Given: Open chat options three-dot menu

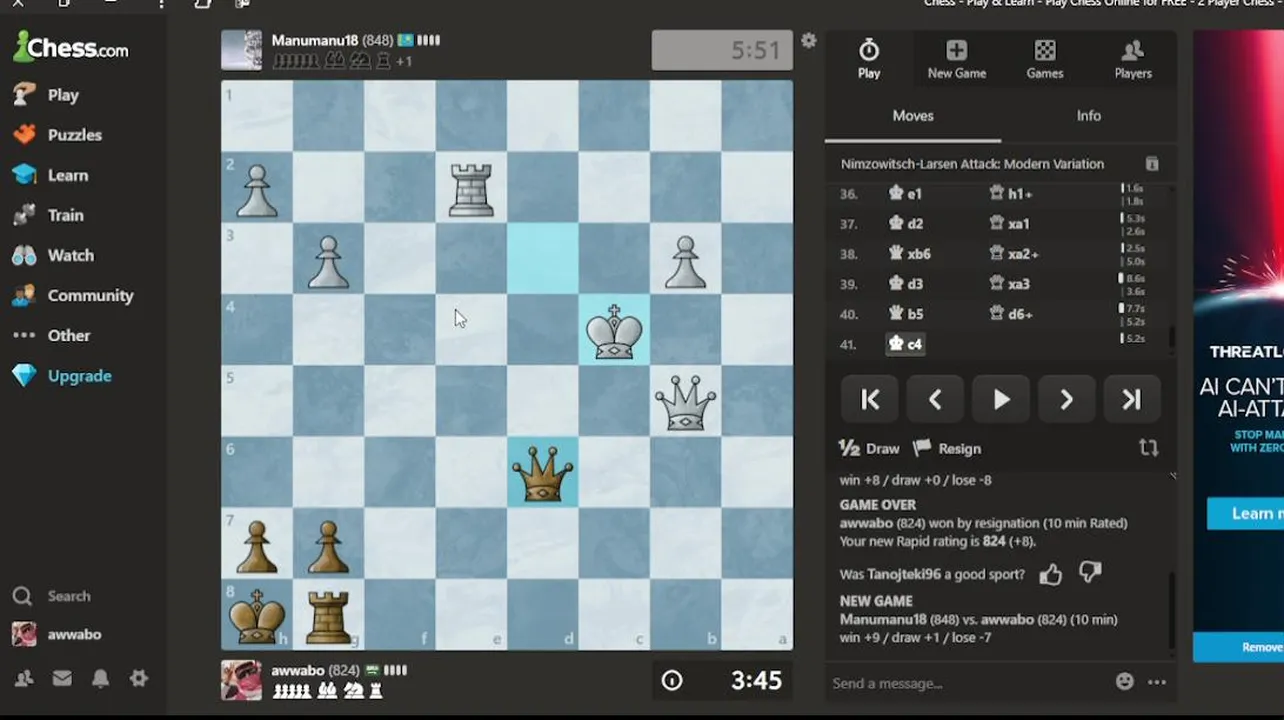Looking at the screenshot, I should (1157, 682).
